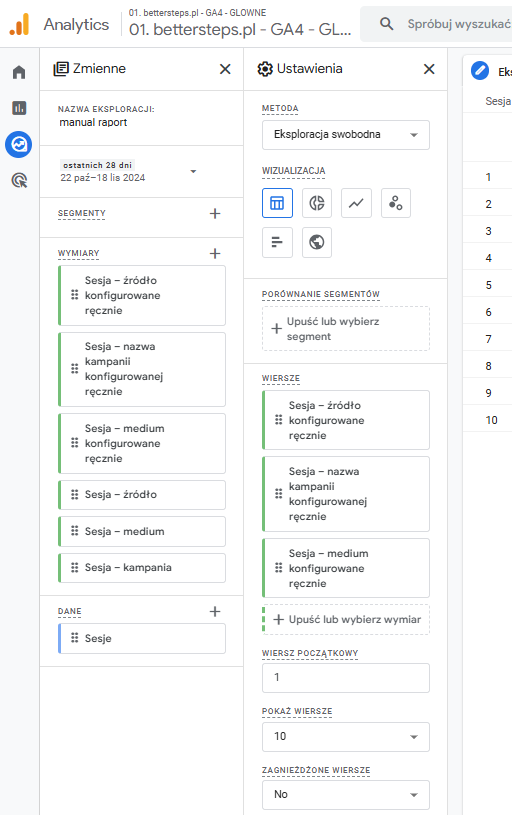Click the Dane section label
The image size is (512, 815).
70,611
